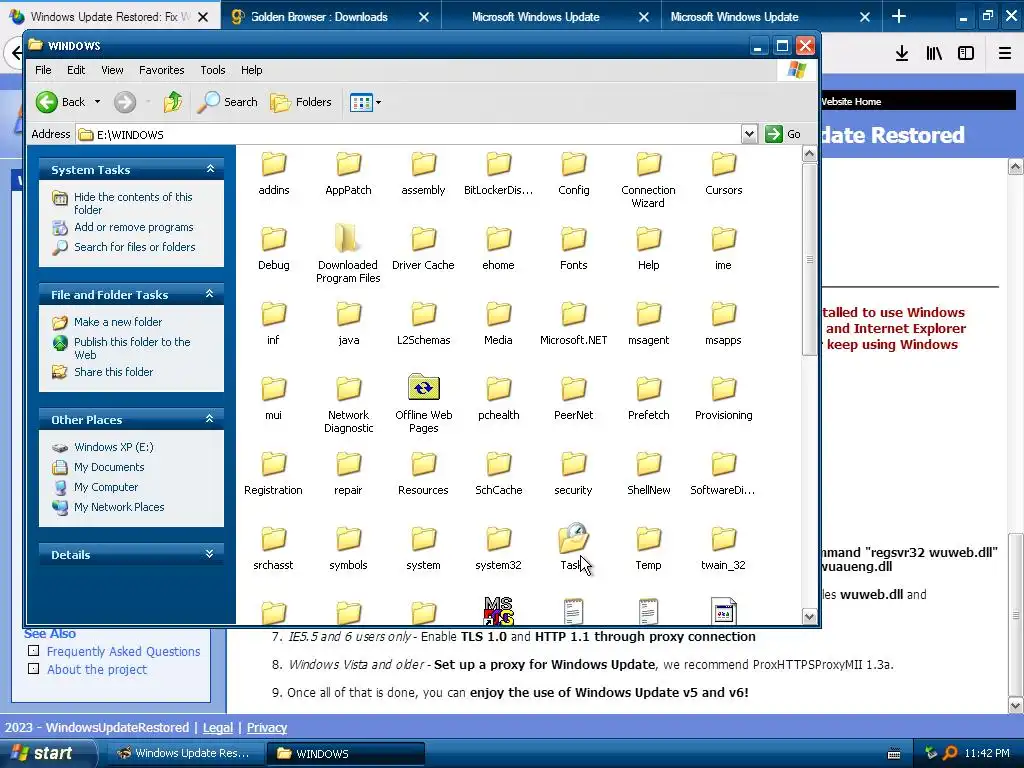The height and width of the screenshot is (768, 1024).
Task: Click the WINDOWS taskbar button
Action: [x=345, y=753]
